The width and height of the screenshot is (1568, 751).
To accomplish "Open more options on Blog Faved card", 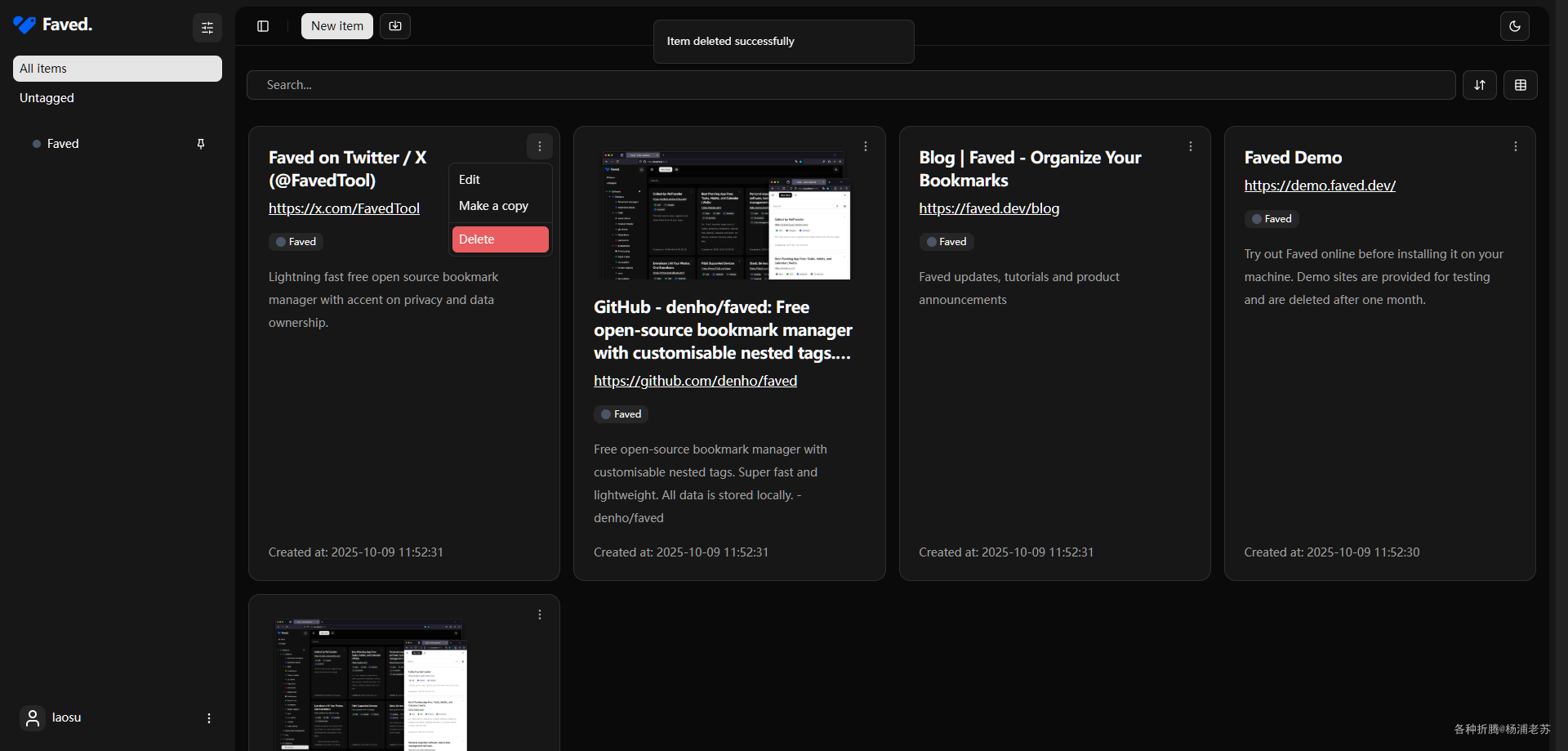I will coord(1191,146).
